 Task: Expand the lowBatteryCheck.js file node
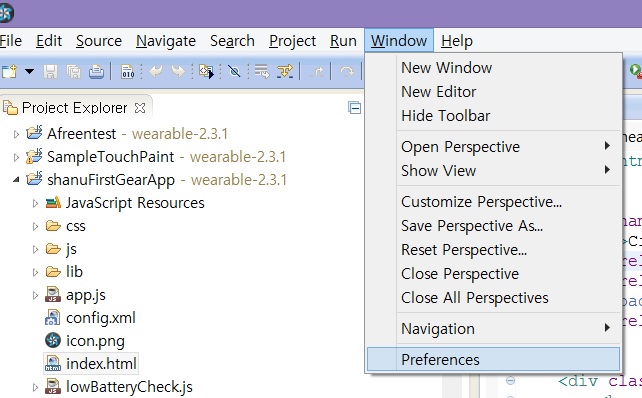(36, 387)
